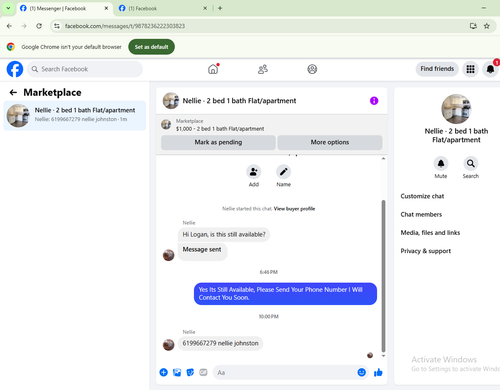Open the notifications bell icon
This screenshot has height=390, width=500.
(x=490, y=69)
